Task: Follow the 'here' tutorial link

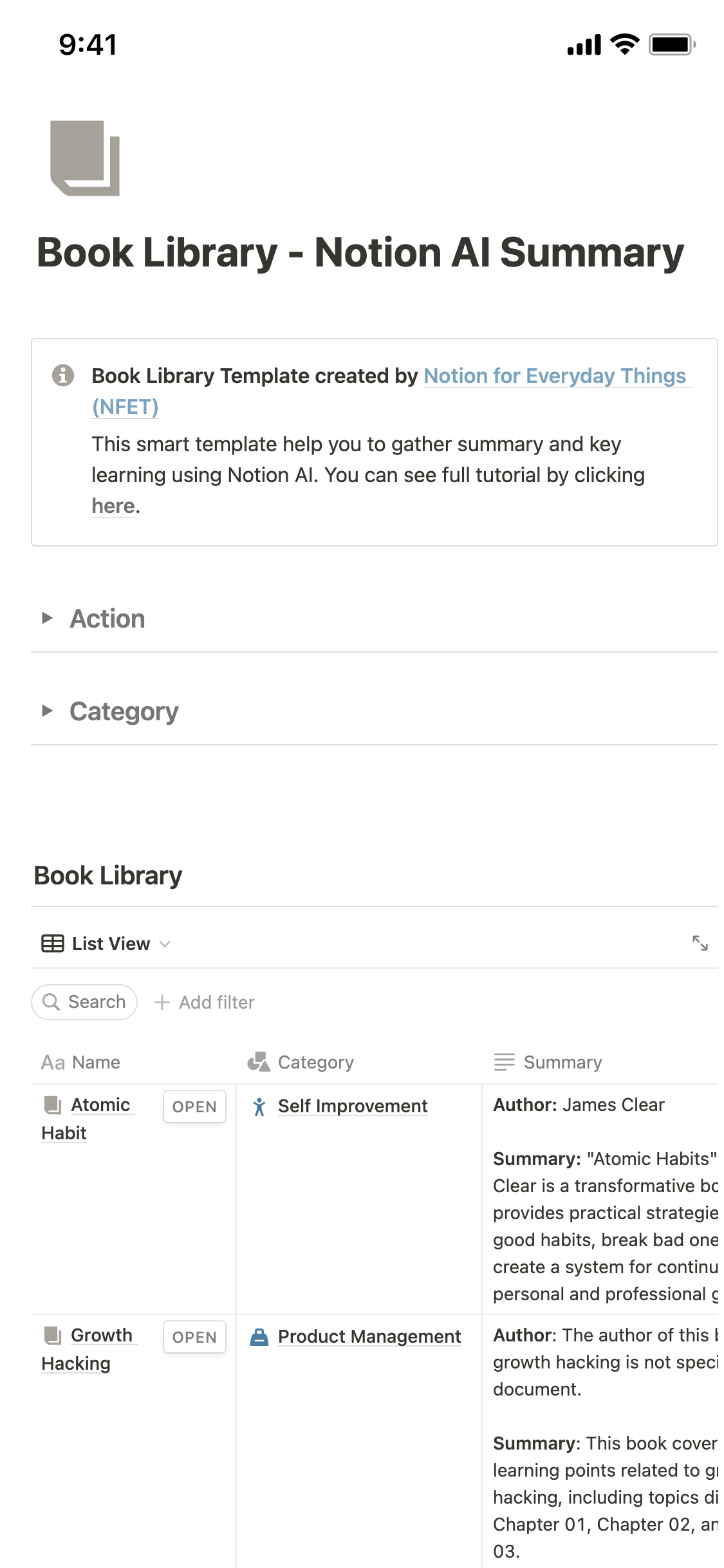Action: [113, 506]
